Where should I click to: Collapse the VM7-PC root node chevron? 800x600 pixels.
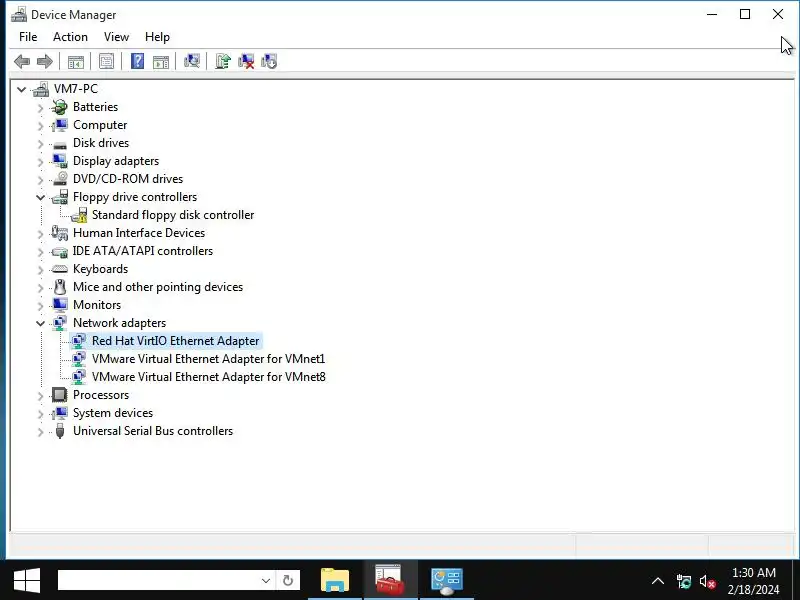point(21,89)
